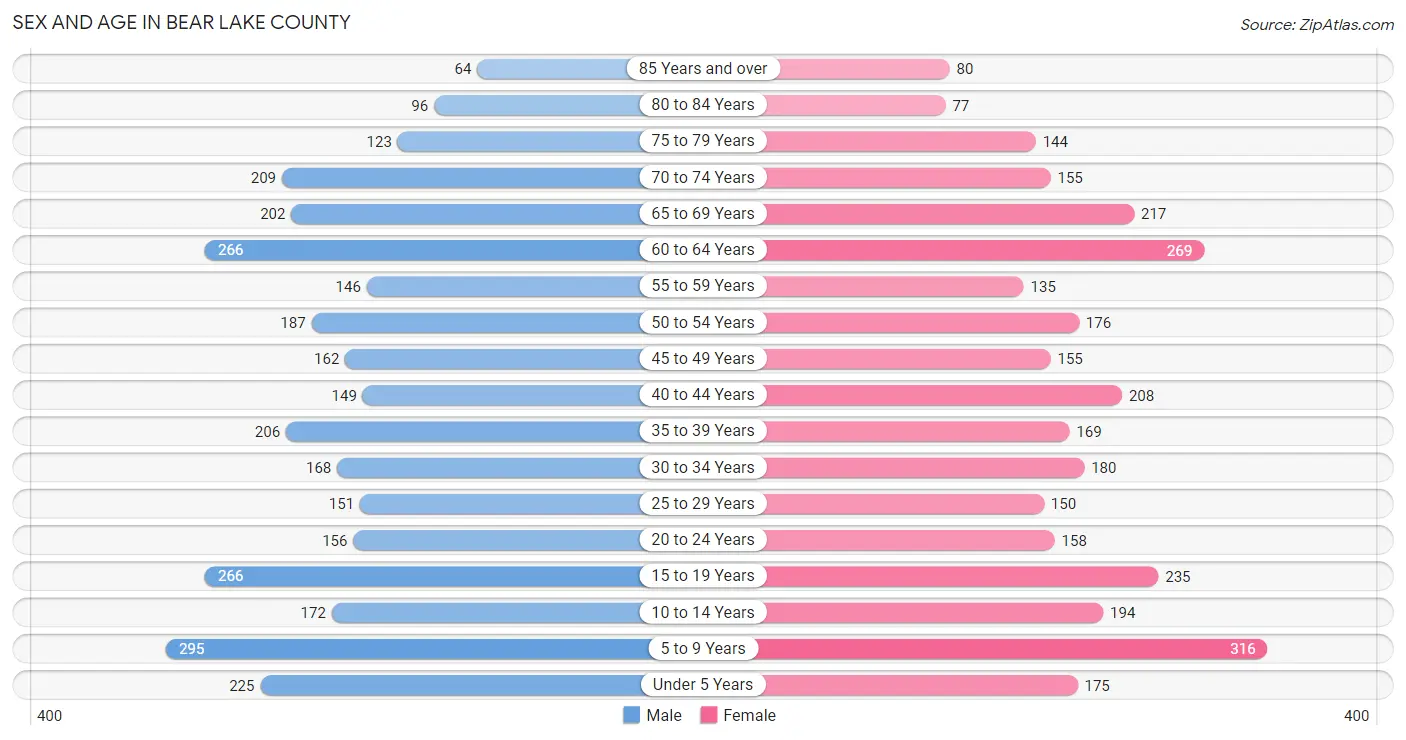Image resolution: width=1406 pixels, height=740 pixels.
Task: Click the Under 5 Years category label
Action: pyautogui.click(x=703, y=685)
